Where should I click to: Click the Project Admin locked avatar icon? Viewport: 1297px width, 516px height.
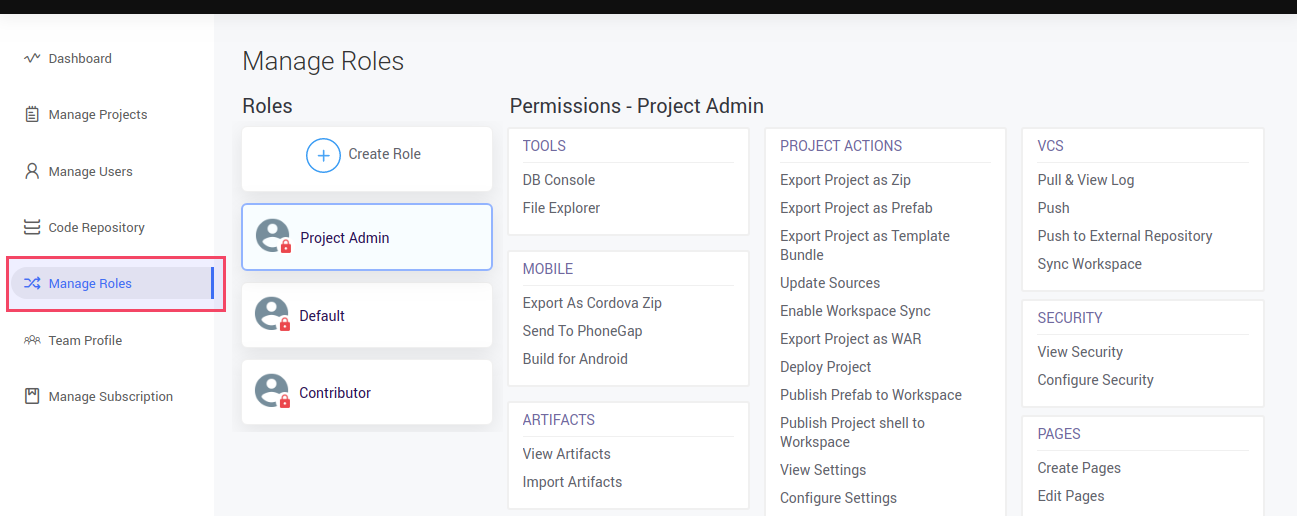[273, 237]
